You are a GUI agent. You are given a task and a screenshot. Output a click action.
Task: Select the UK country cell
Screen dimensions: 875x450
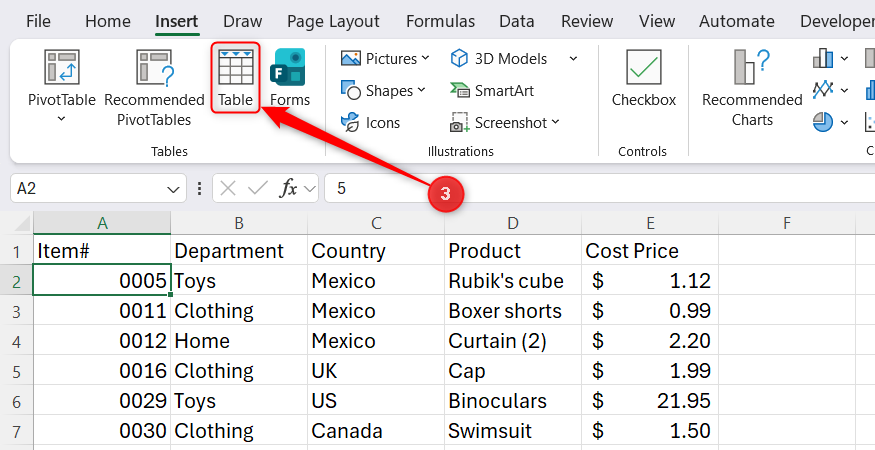tap(376, 371)
